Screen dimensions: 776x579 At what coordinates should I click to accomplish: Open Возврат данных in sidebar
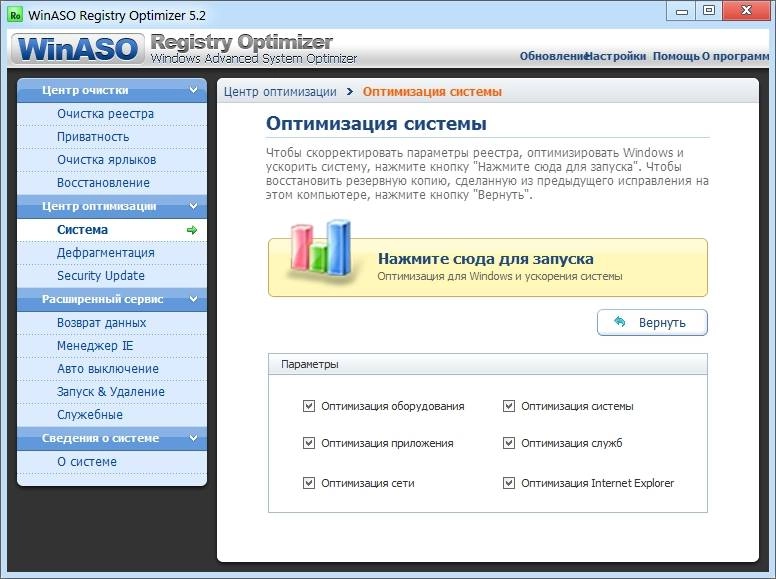(x=112, y=323)
